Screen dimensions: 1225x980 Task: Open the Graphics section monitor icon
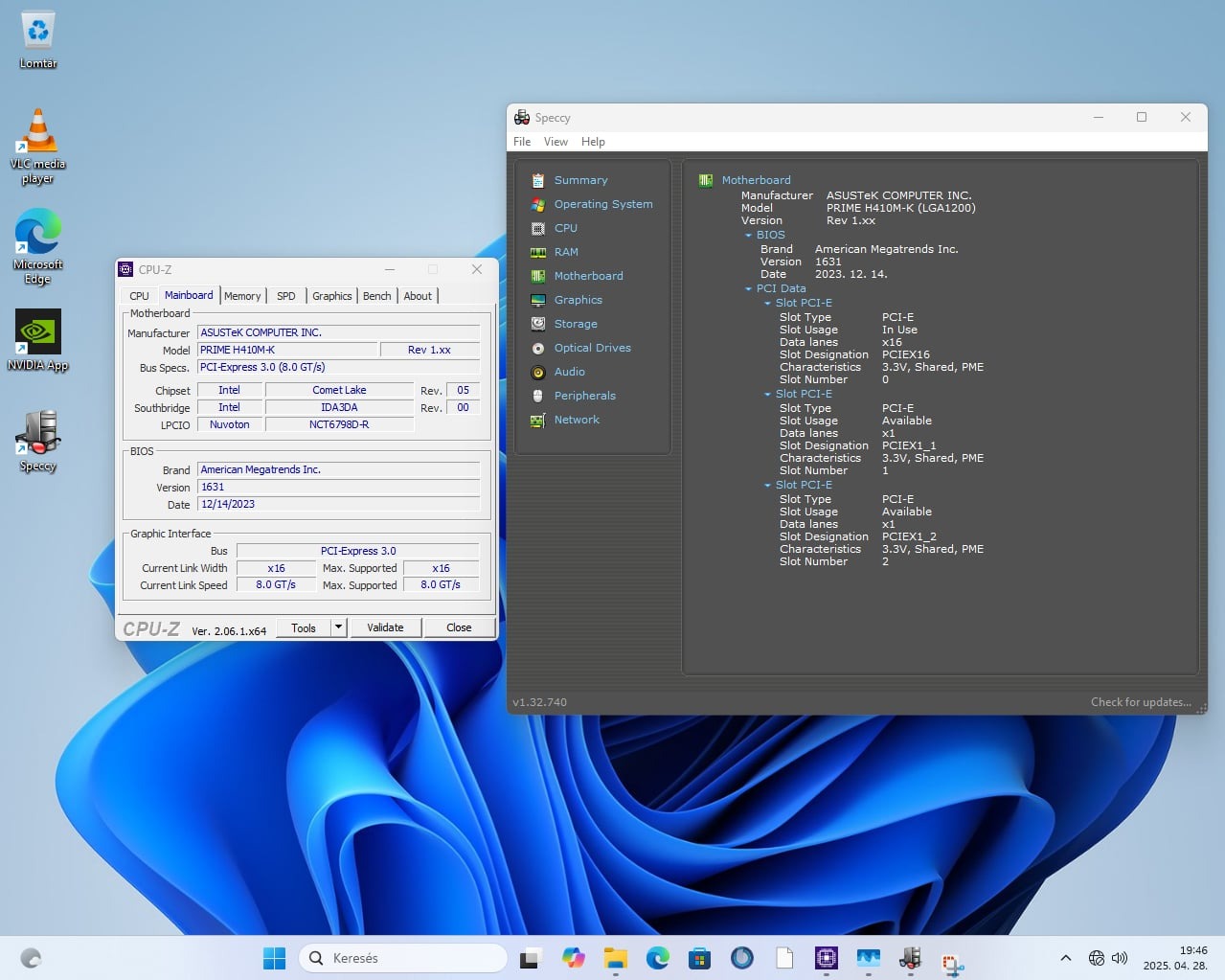538,300
